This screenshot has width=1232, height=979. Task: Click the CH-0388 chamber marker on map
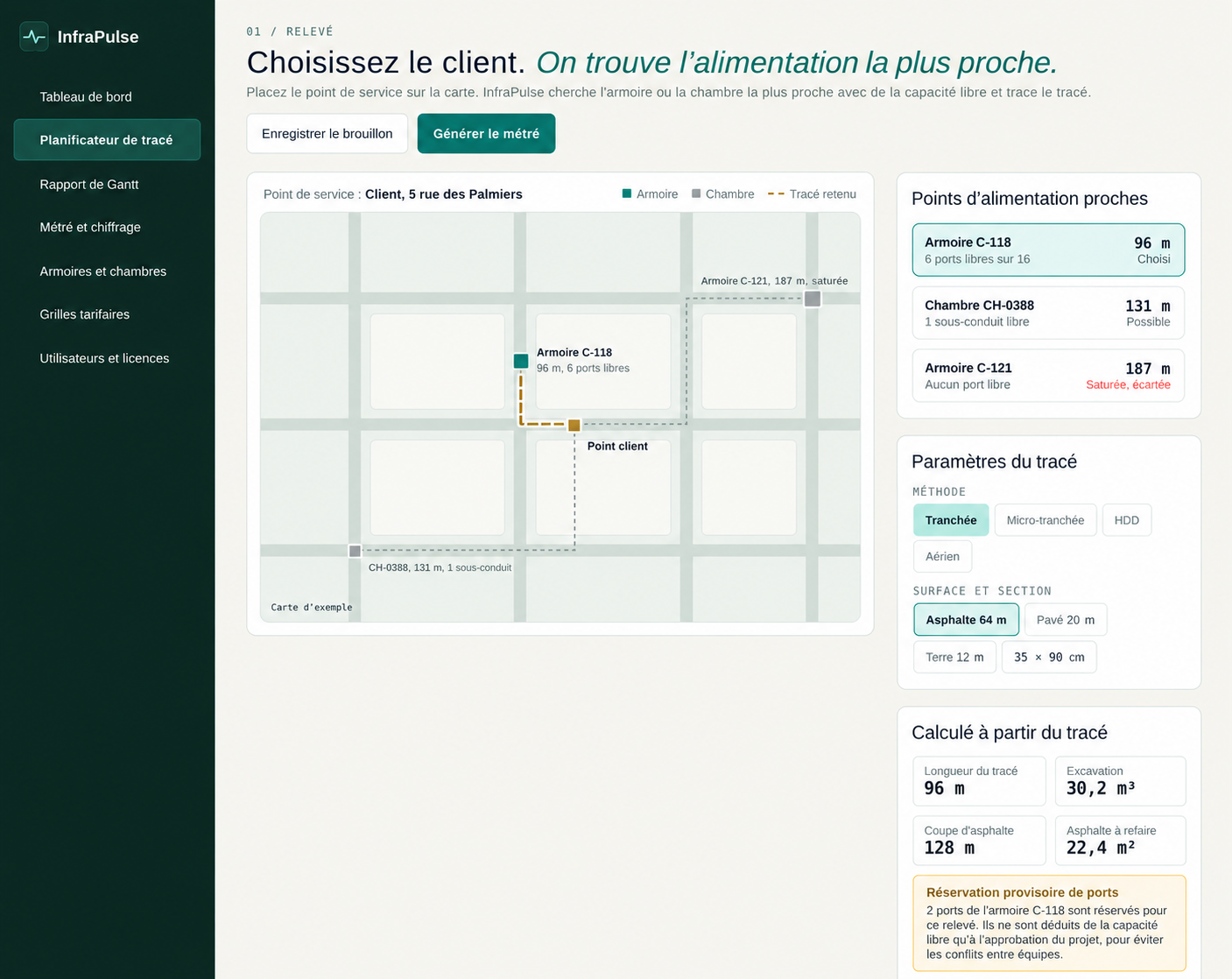355,551
